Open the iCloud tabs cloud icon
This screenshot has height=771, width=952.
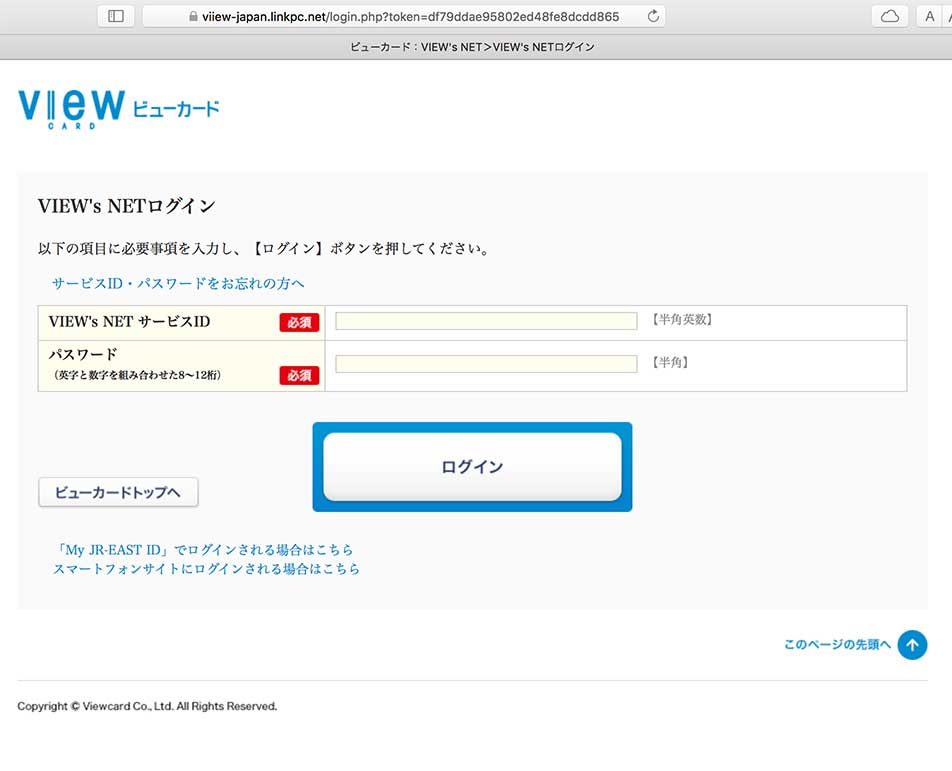889,16
